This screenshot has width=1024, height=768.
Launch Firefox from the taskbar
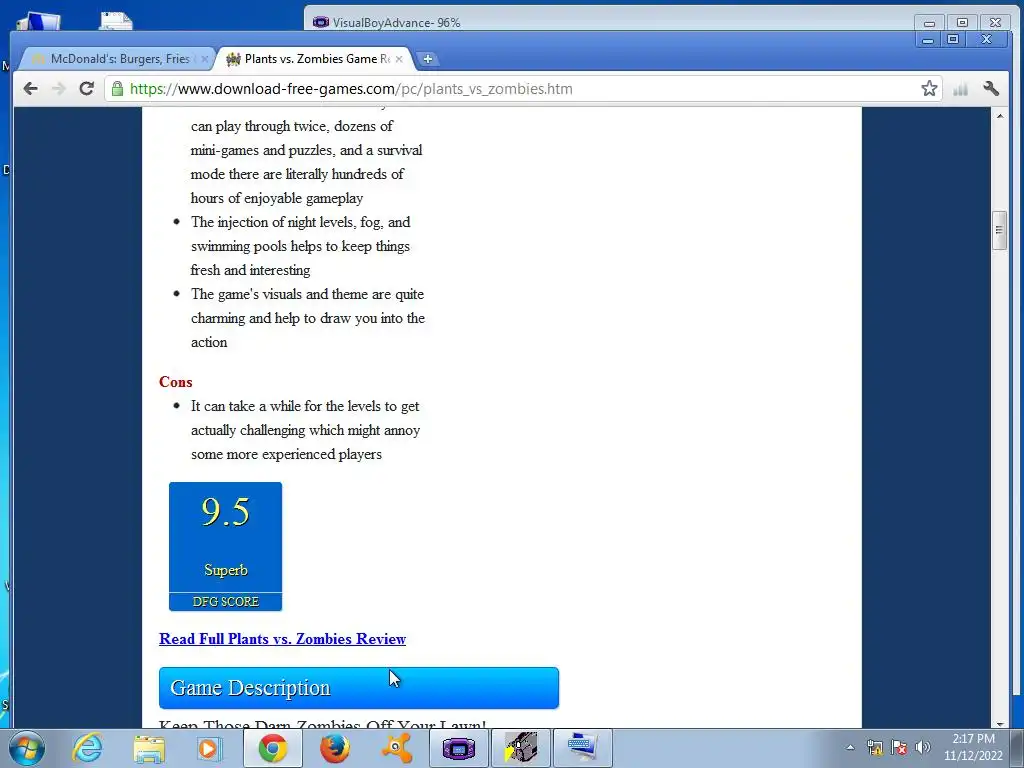[x=334, y=748]
